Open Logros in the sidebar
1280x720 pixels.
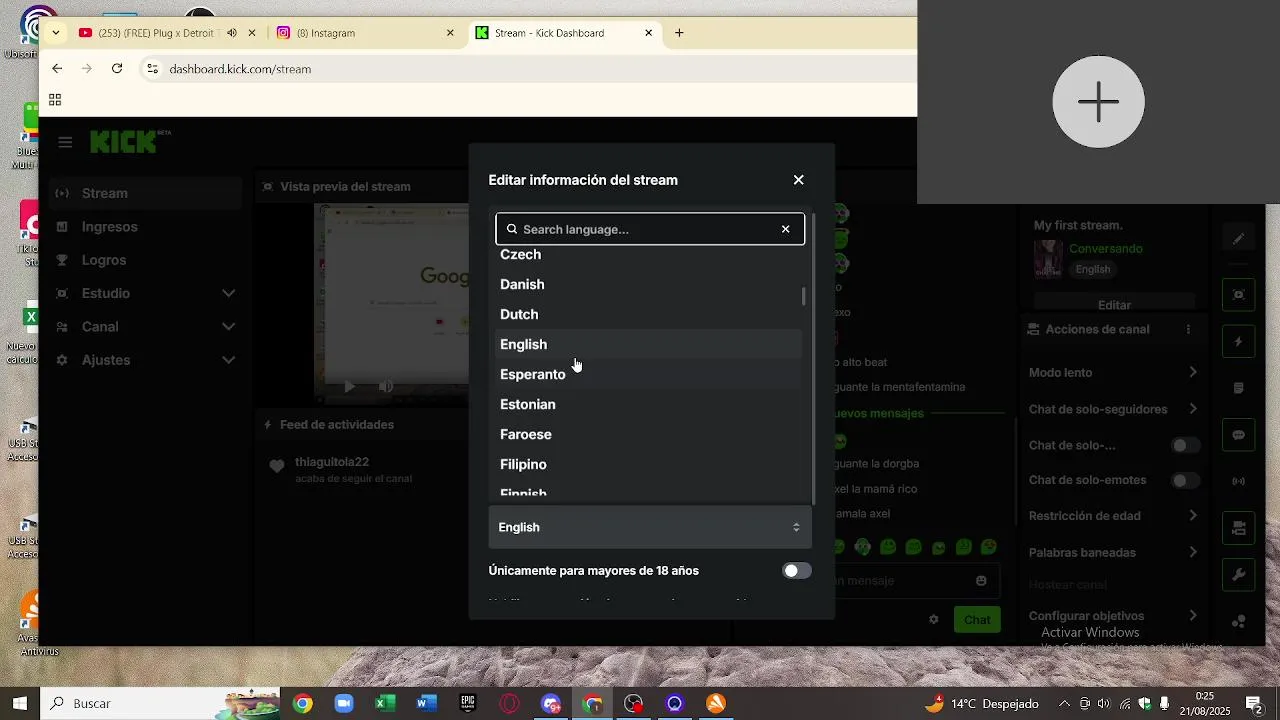146,260
